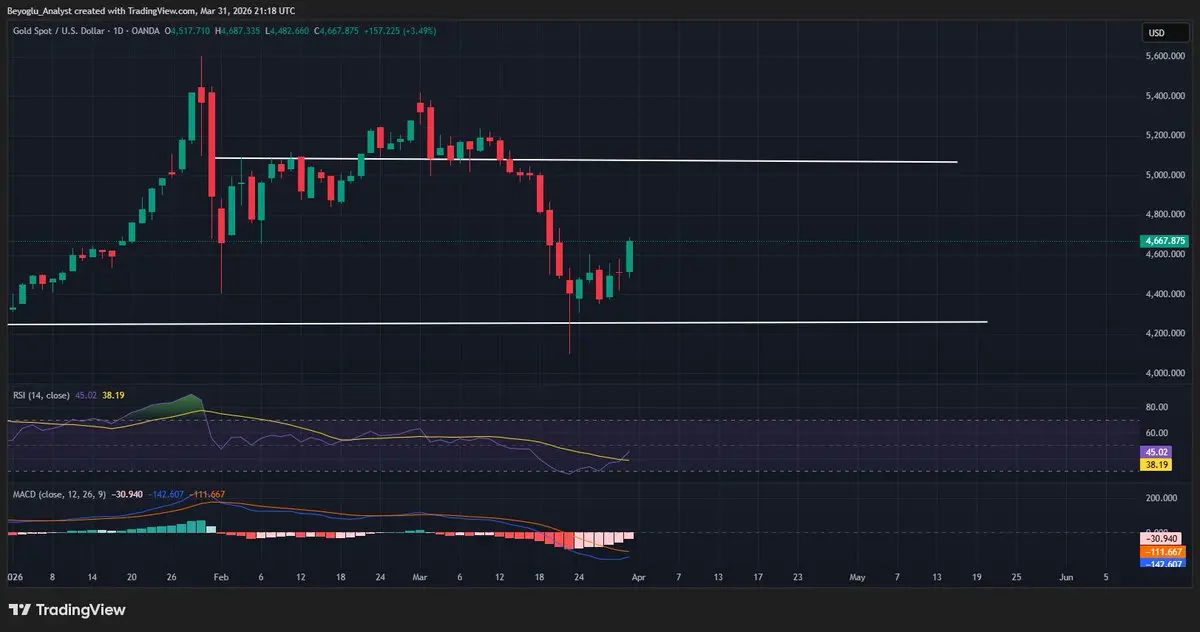Click the 4,400.000 price axis label

(x=1167, y=294)
